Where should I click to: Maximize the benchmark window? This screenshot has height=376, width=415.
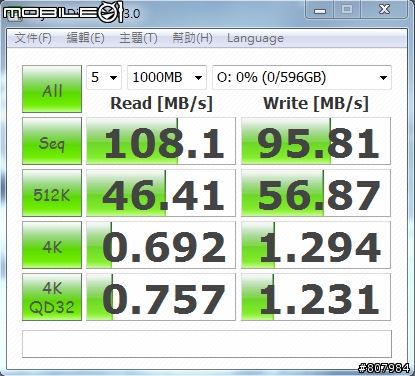(x=347, y=10)
